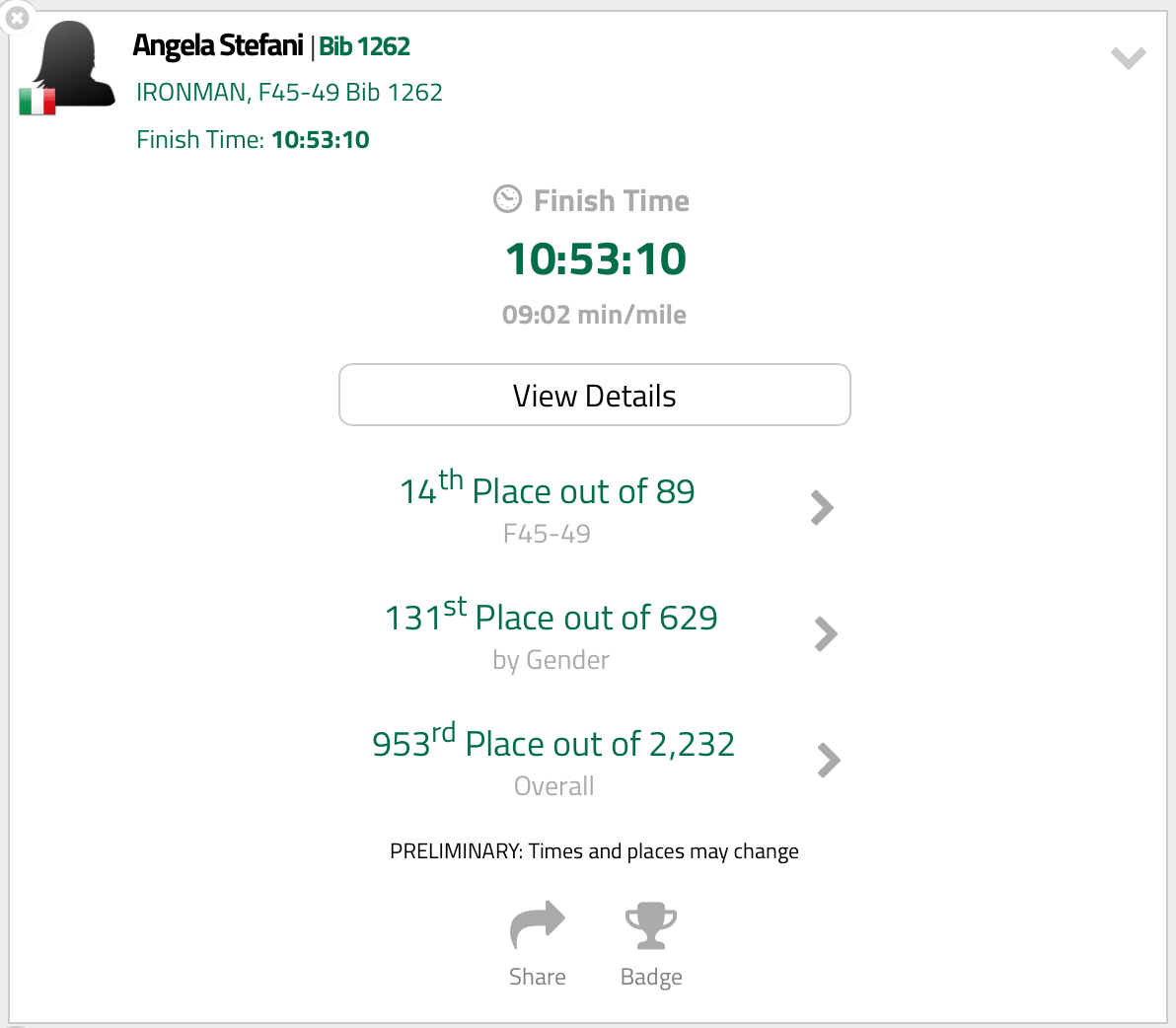
Task: Click the IRONMAN, F45-49 Bib 1262 line
Action: [289, 93]
